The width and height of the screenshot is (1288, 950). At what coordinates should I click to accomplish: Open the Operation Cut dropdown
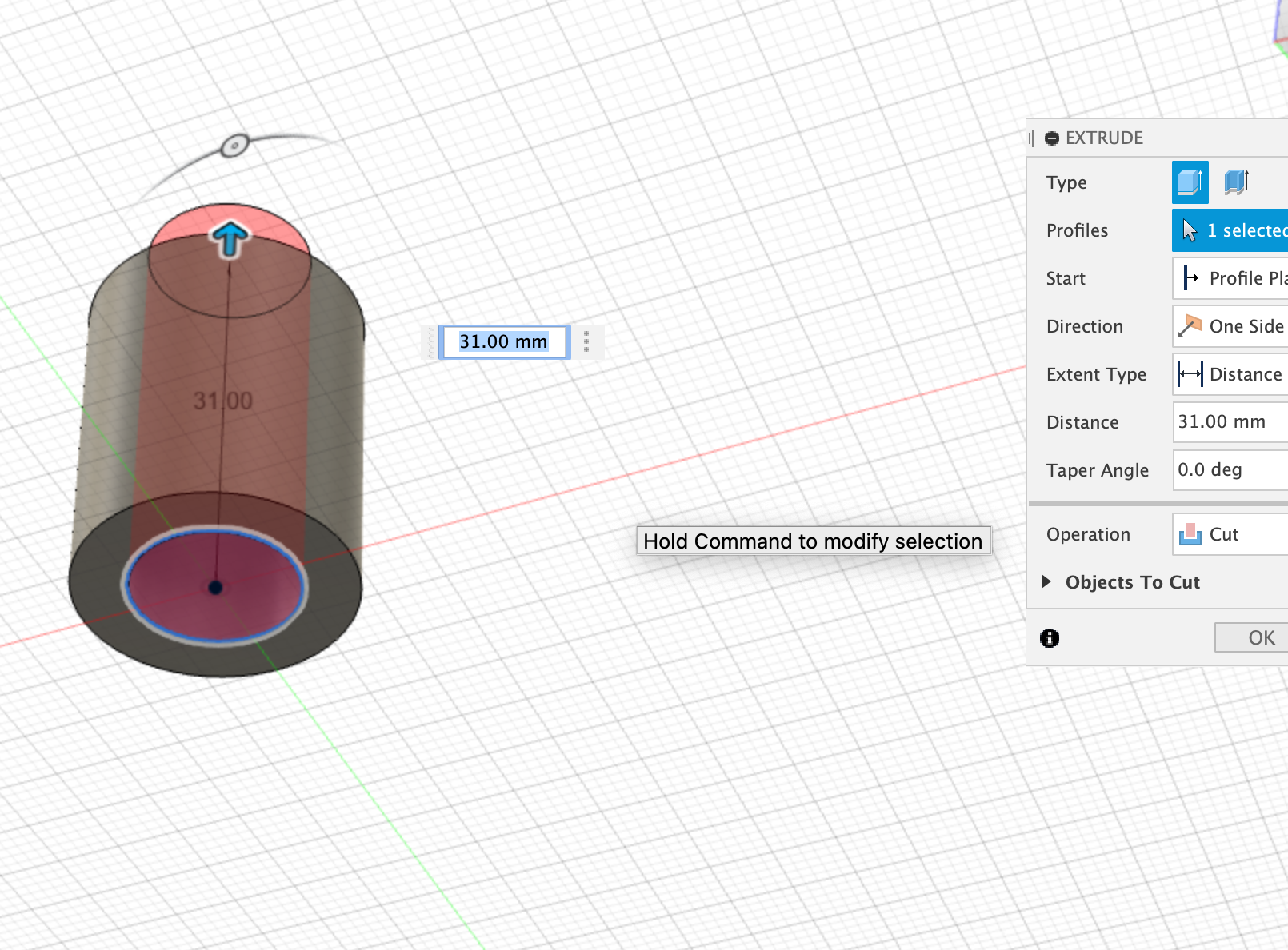pos(1230,534)
